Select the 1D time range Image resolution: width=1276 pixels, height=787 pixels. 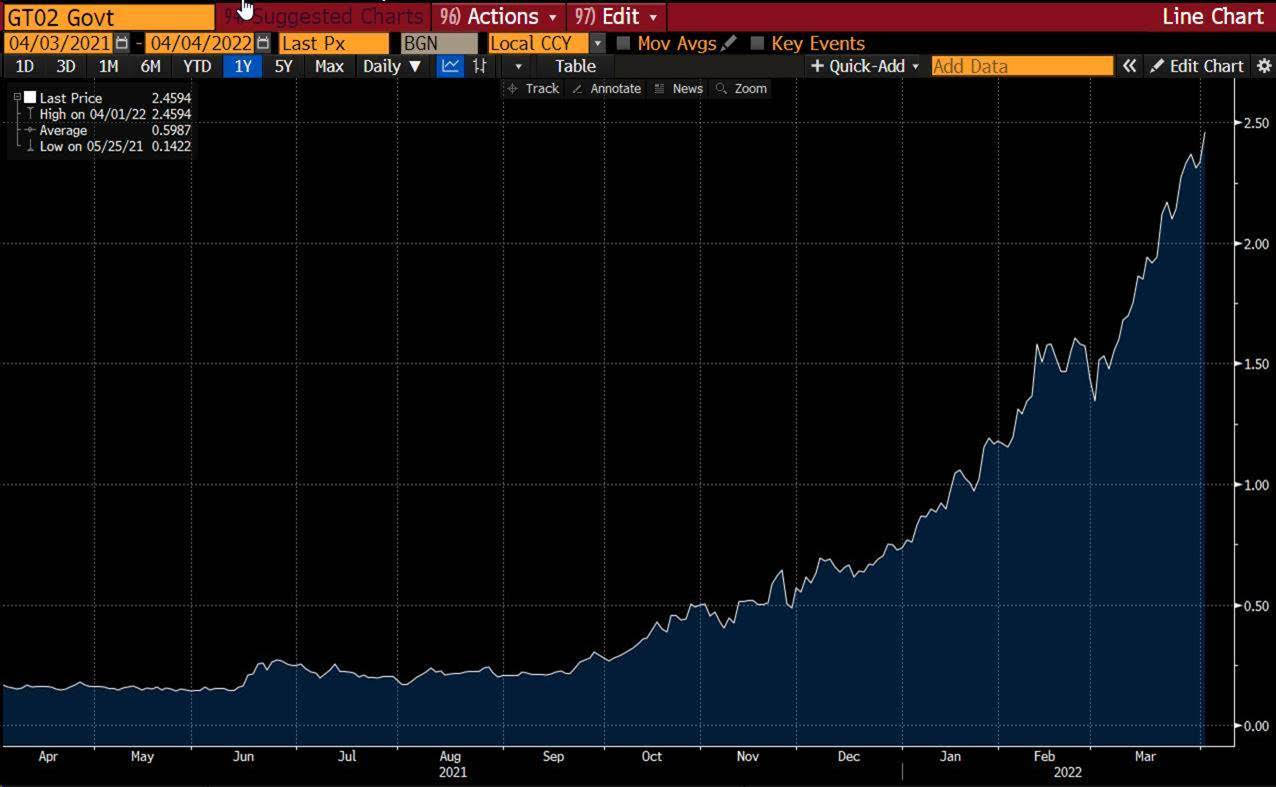pyautogui.click(x=24, y=66)
